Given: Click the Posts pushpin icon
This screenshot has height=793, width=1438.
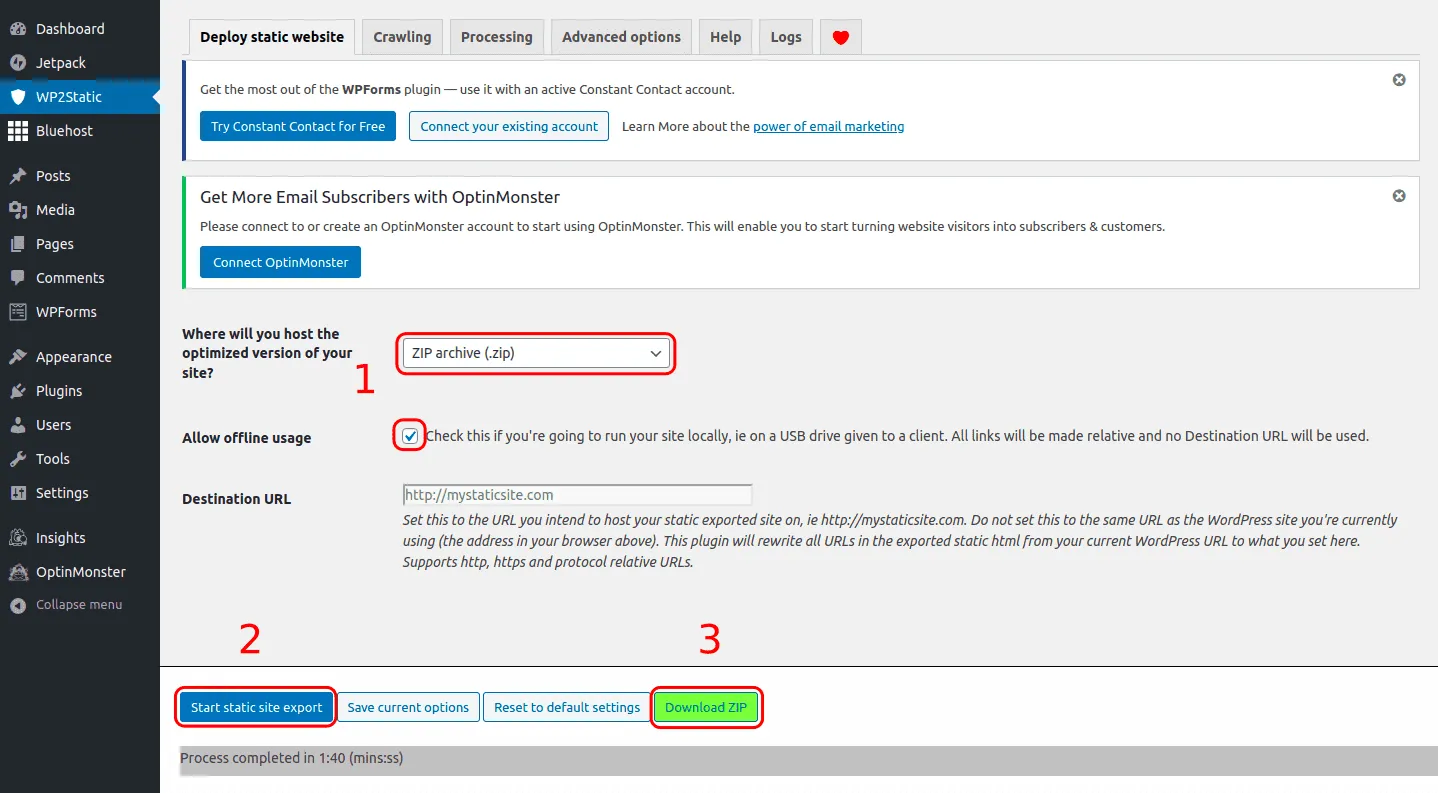Looking at the screenshot, I should [x=18, y=176].
